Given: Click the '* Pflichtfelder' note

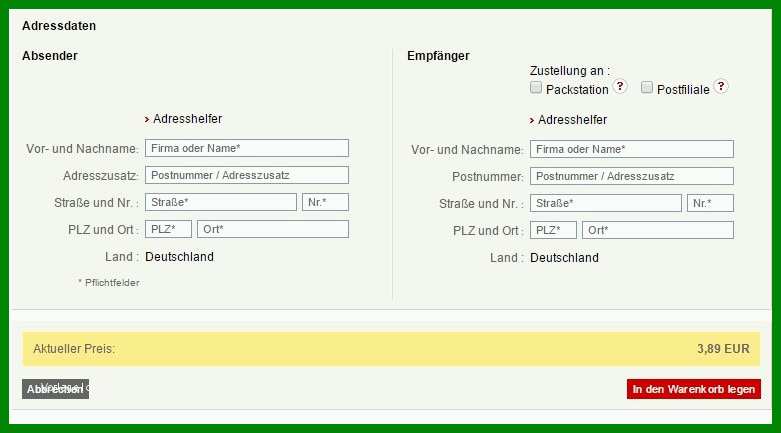Looking at the screenshot, I should point(109,283).
